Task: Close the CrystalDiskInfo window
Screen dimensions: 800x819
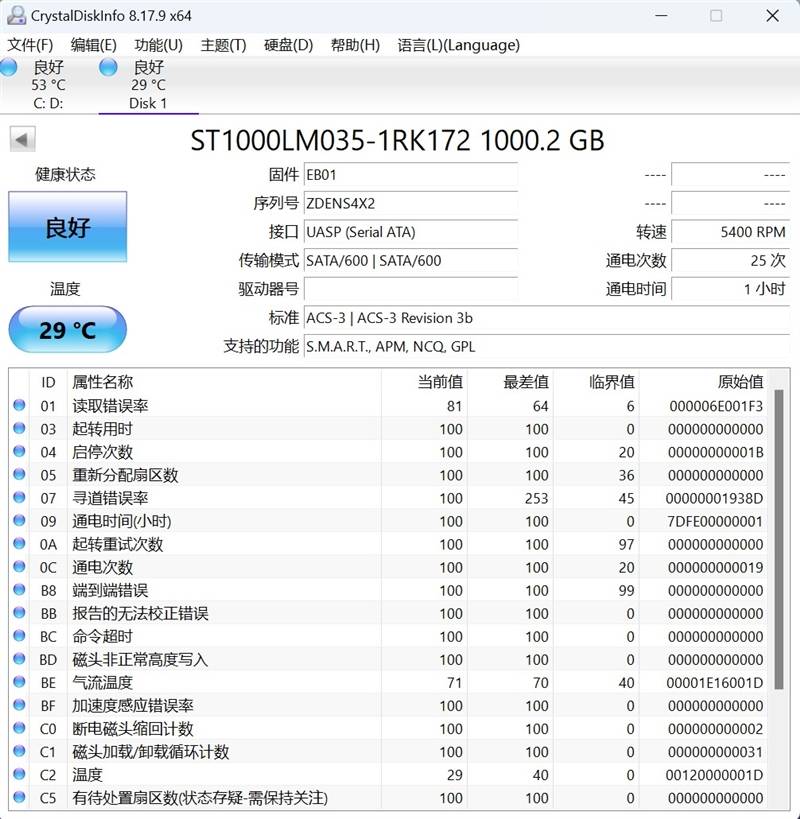Action: pos(772,16)
